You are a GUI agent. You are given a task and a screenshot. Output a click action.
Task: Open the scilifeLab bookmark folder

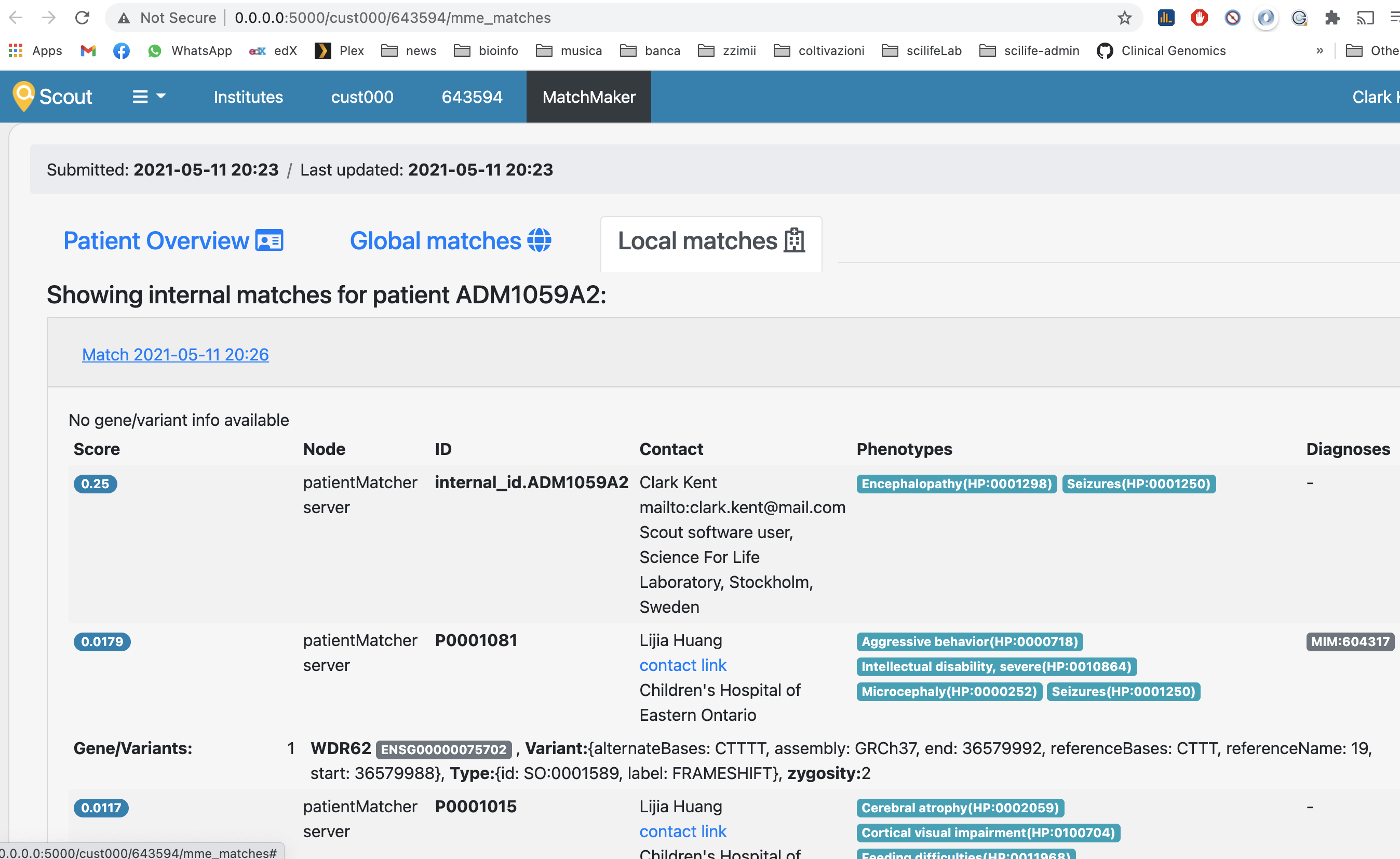pyautogui.click(x=922, y=50)
